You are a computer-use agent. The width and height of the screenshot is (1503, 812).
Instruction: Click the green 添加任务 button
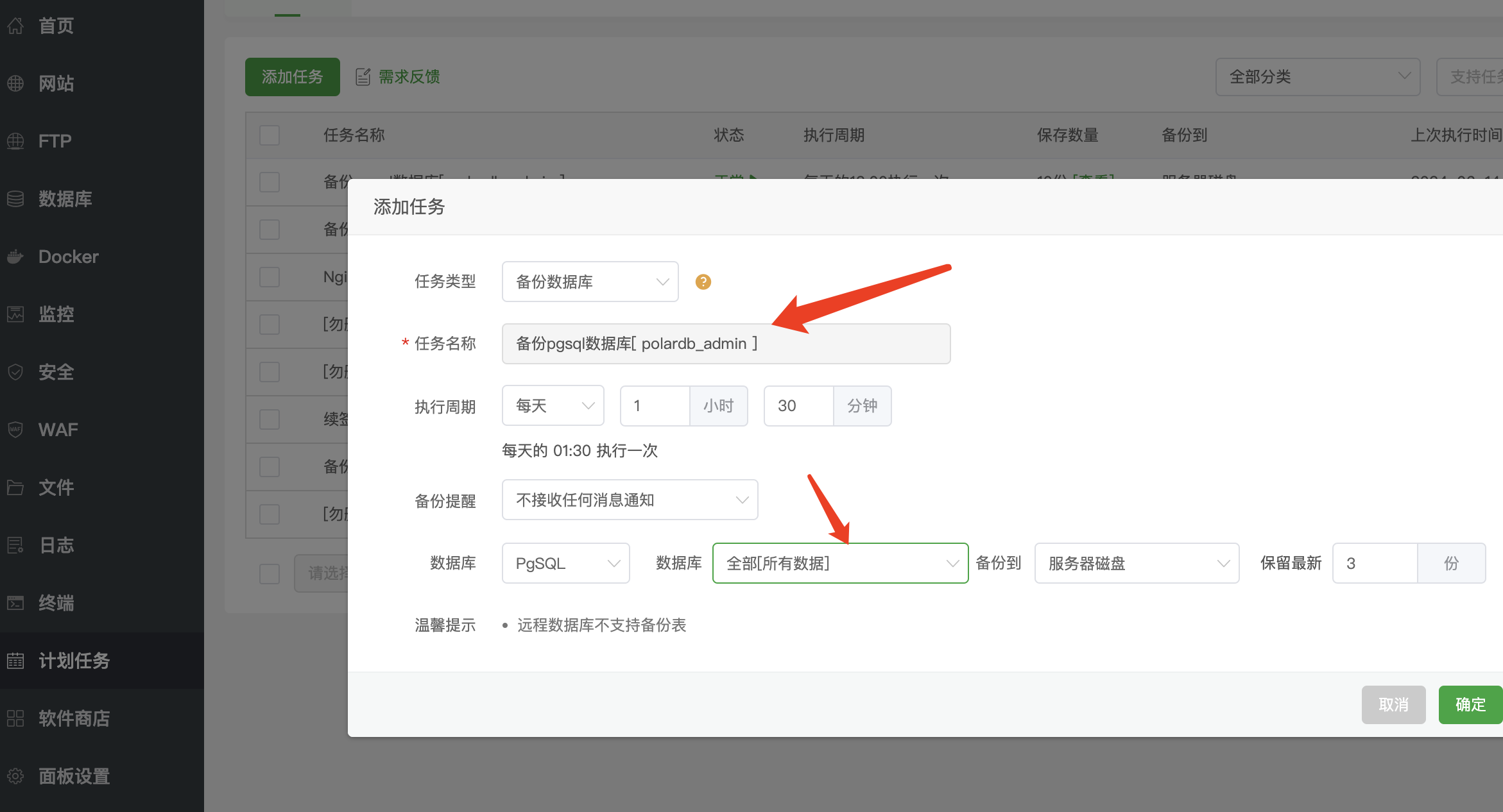[x=293, y=77]
